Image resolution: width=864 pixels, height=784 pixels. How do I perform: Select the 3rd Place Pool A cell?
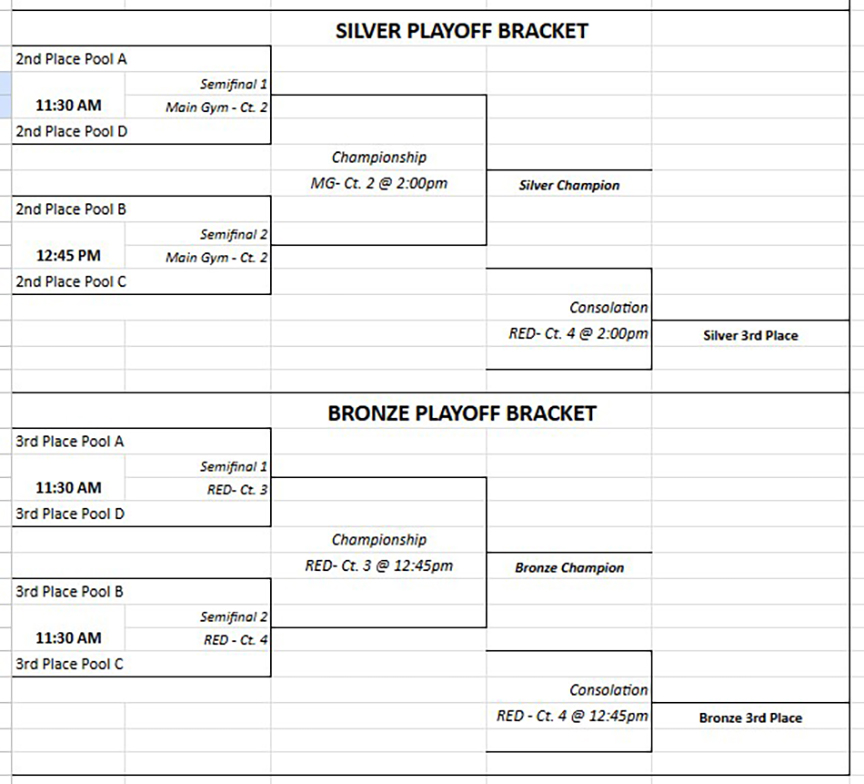point(71,441)
